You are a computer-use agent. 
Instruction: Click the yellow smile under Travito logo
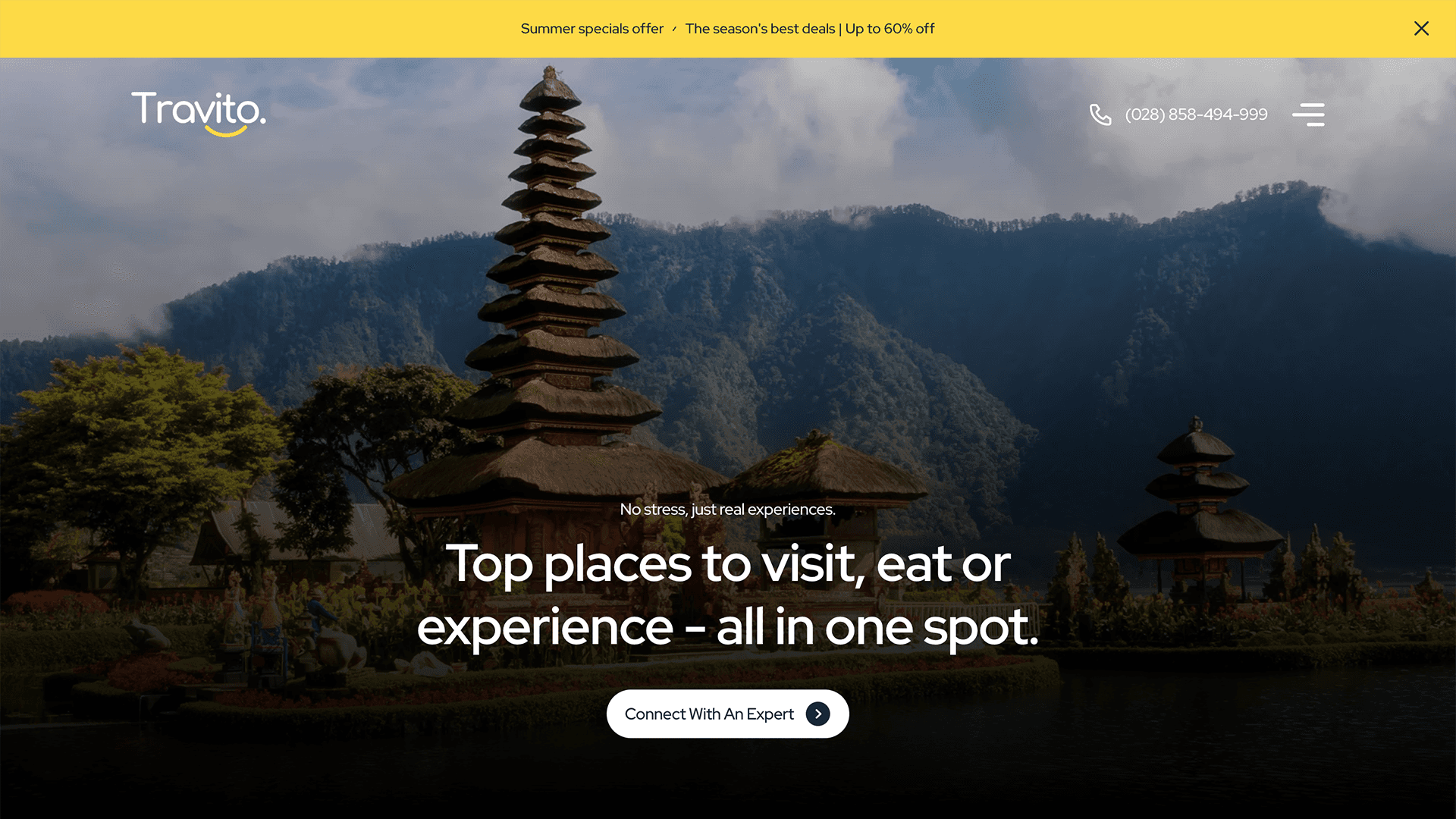tap(226, 131)
